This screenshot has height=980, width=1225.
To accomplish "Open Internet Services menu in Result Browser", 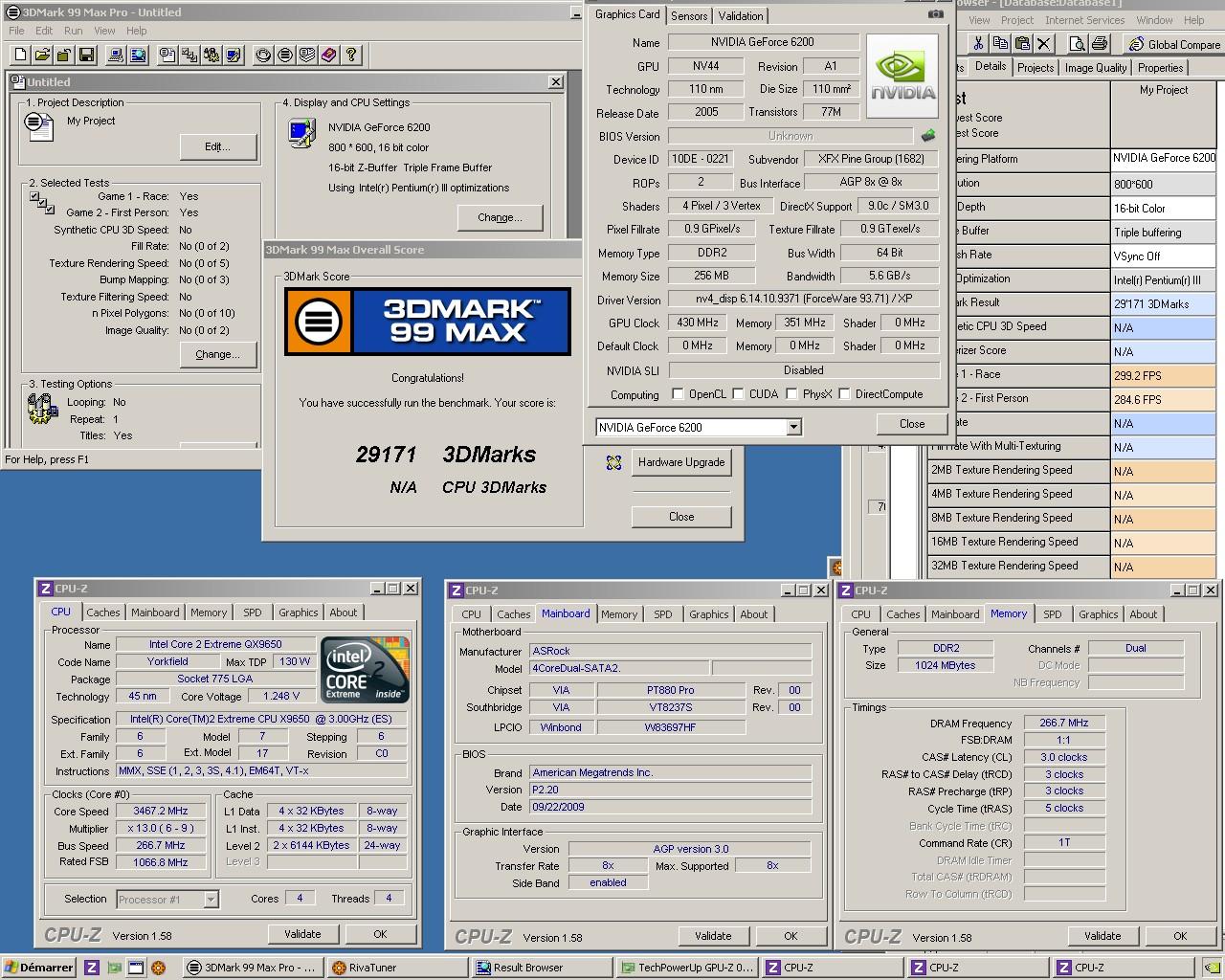I will click(x=1084, y=20).
